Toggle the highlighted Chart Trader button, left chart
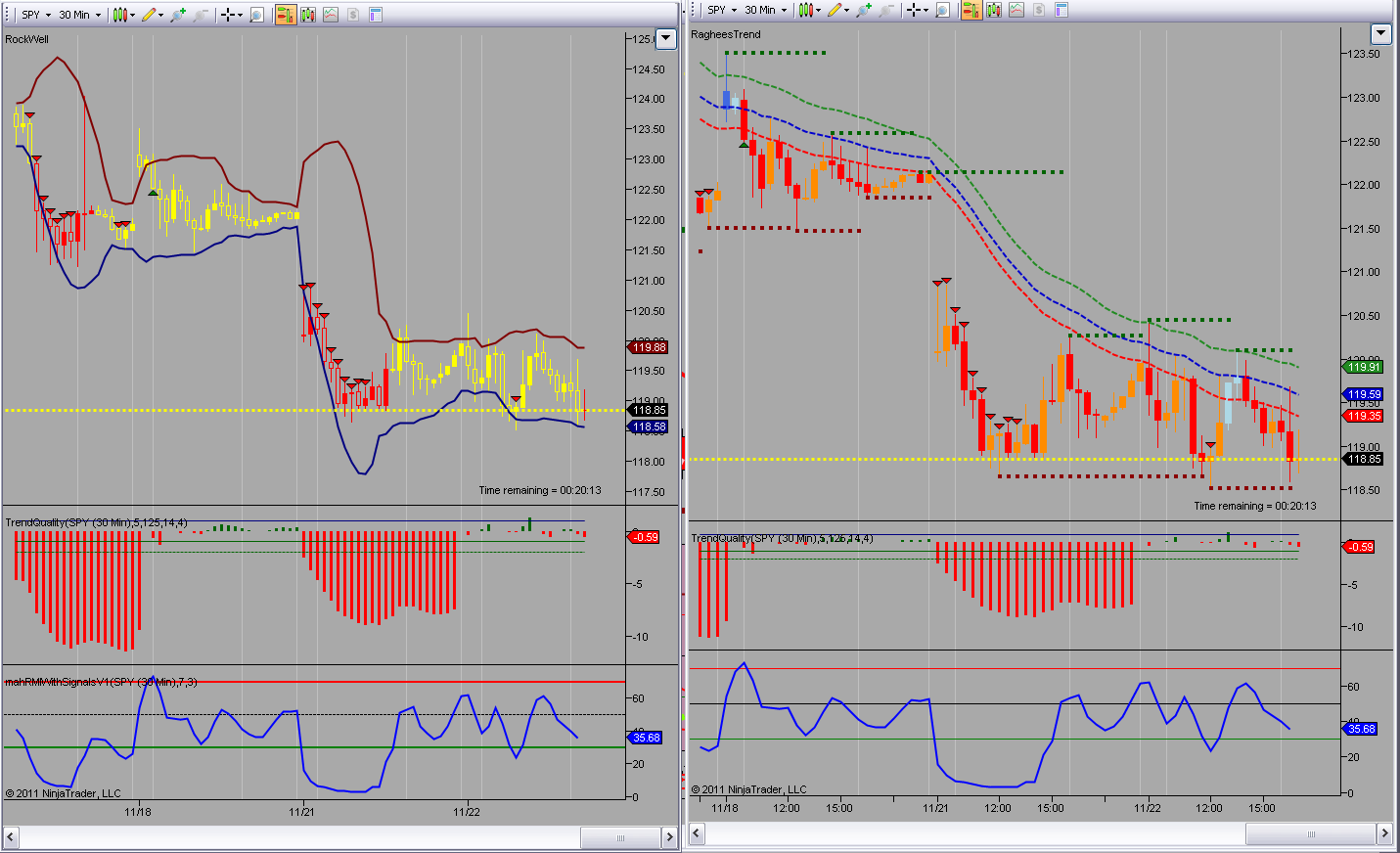Screen dimensions: 1400x853 [286, 15]
